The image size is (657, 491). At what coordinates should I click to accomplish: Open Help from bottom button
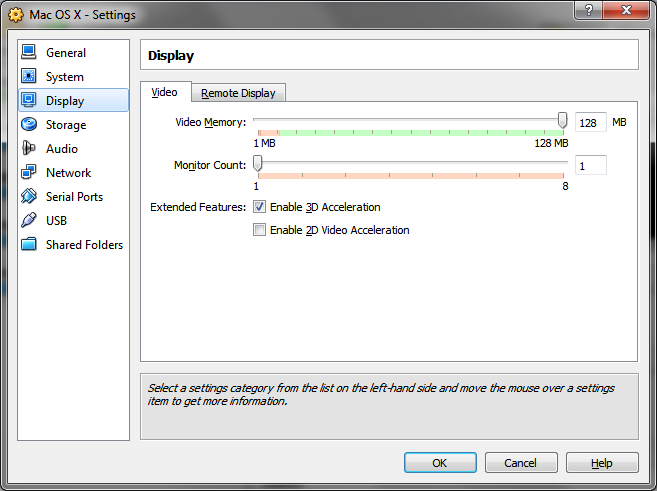[x=602, y=463]
